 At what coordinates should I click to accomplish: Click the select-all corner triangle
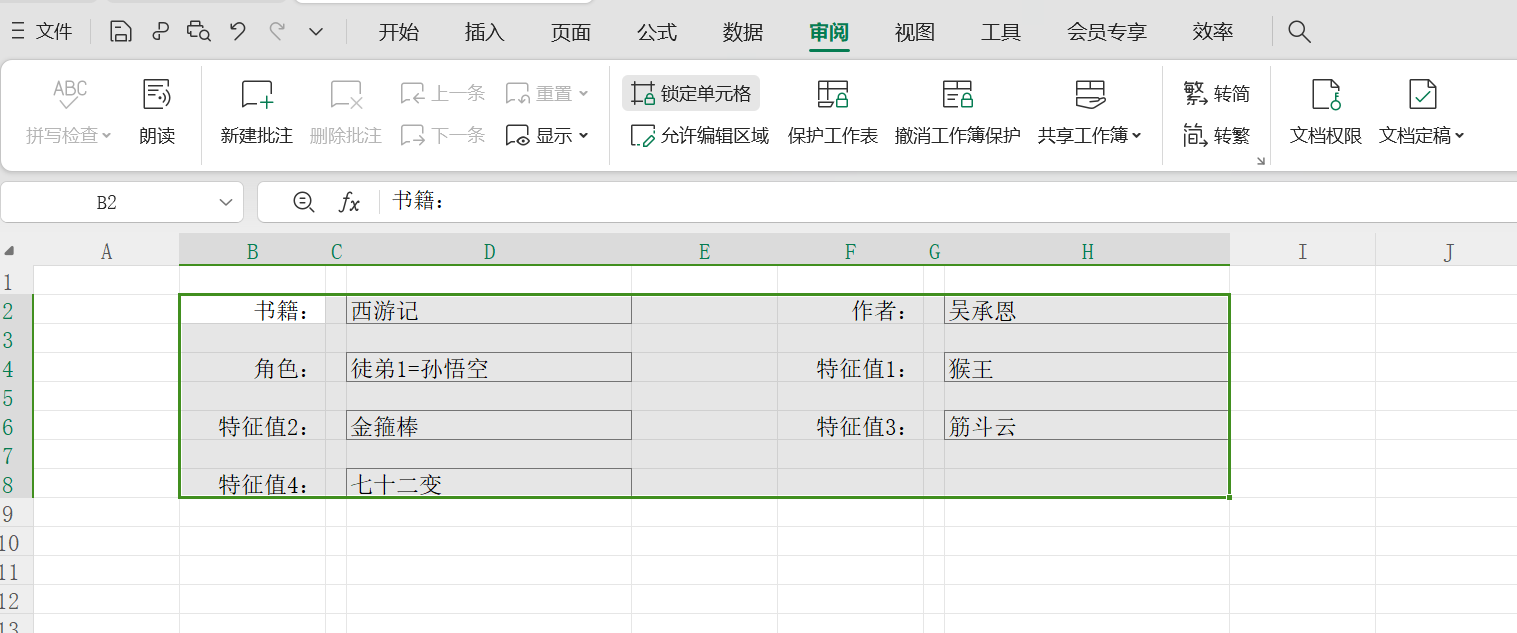point(10,251)
